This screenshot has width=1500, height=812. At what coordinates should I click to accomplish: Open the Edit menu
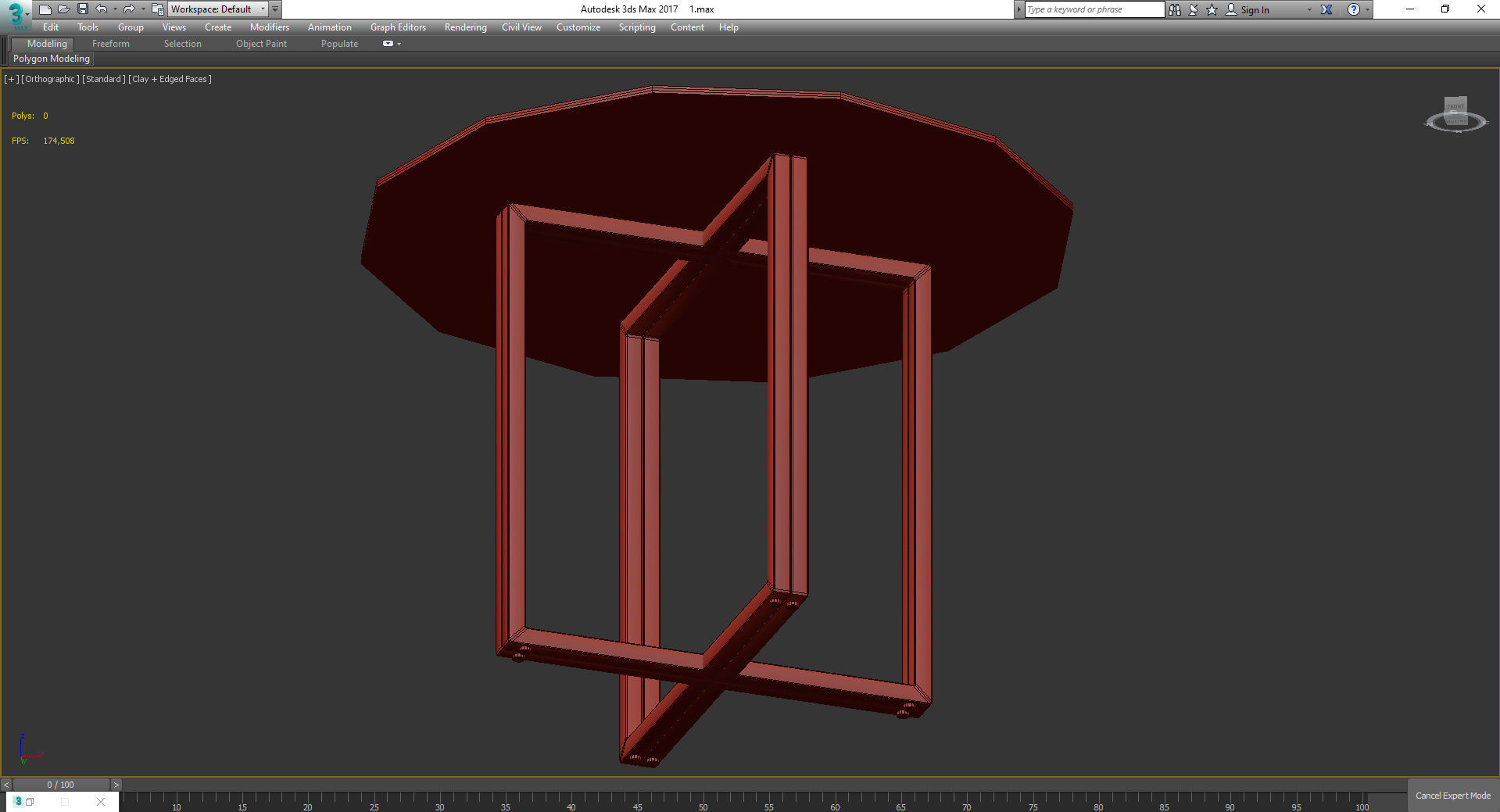51,27
